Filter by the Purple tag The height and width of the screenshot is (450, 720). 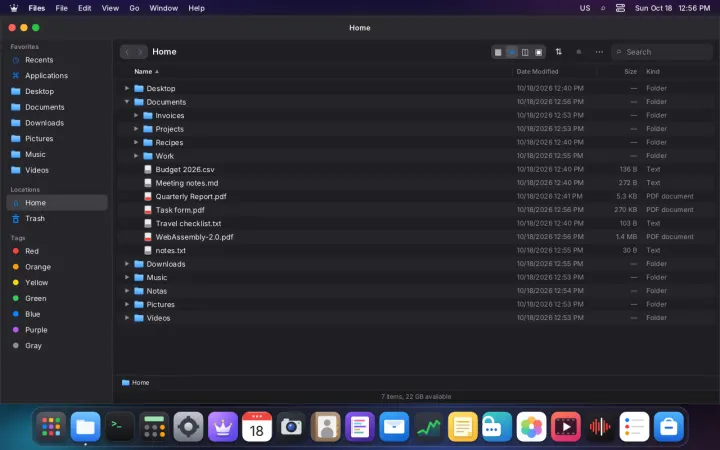pyautogui.click(x=57, y=330)
